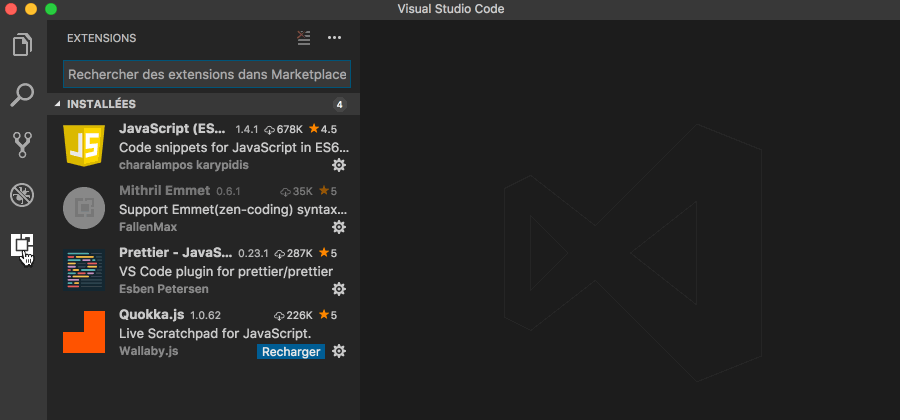Click the Extensions icon in activity bar
This screenshot has height=420, width=900.
pyautogui.click(x=22, y=245)
